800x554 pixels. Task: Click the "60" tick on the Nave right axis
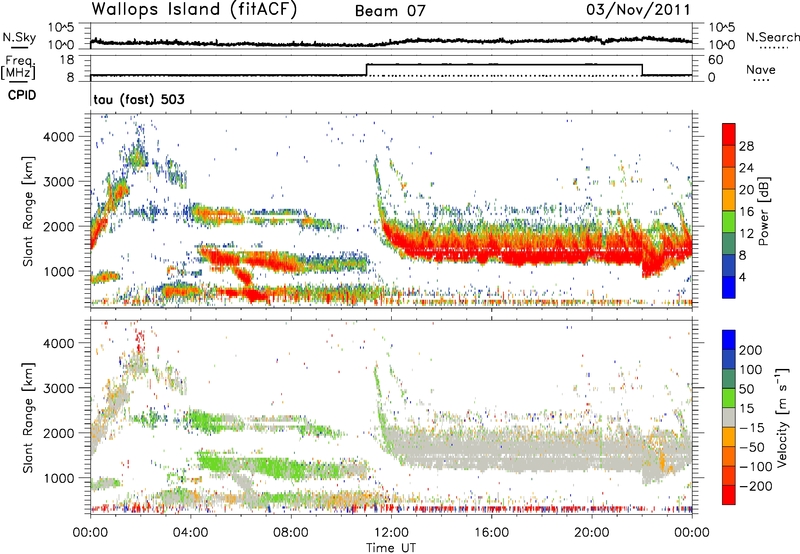[715, 60]
